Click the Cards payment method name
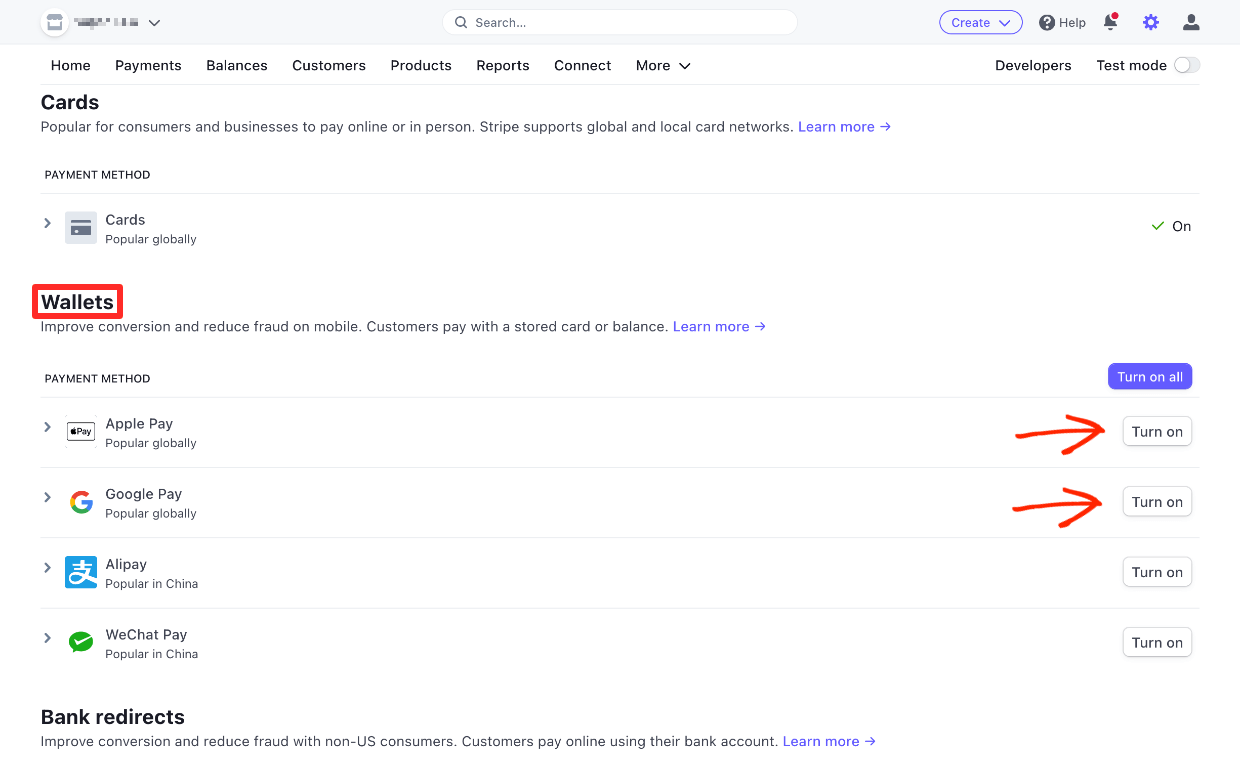This screenshot has width=1240, height=769. point(125,220)
